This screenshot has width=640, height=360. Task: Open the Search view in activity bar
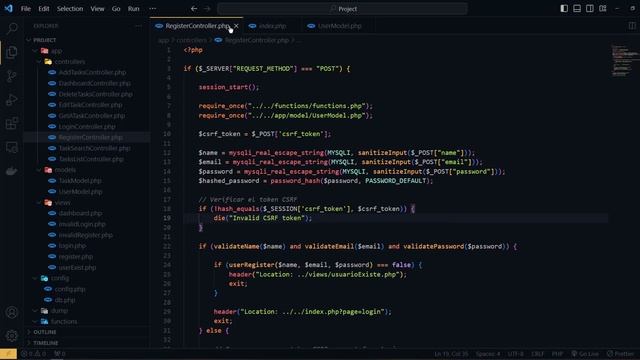click(x=12, y=28)
